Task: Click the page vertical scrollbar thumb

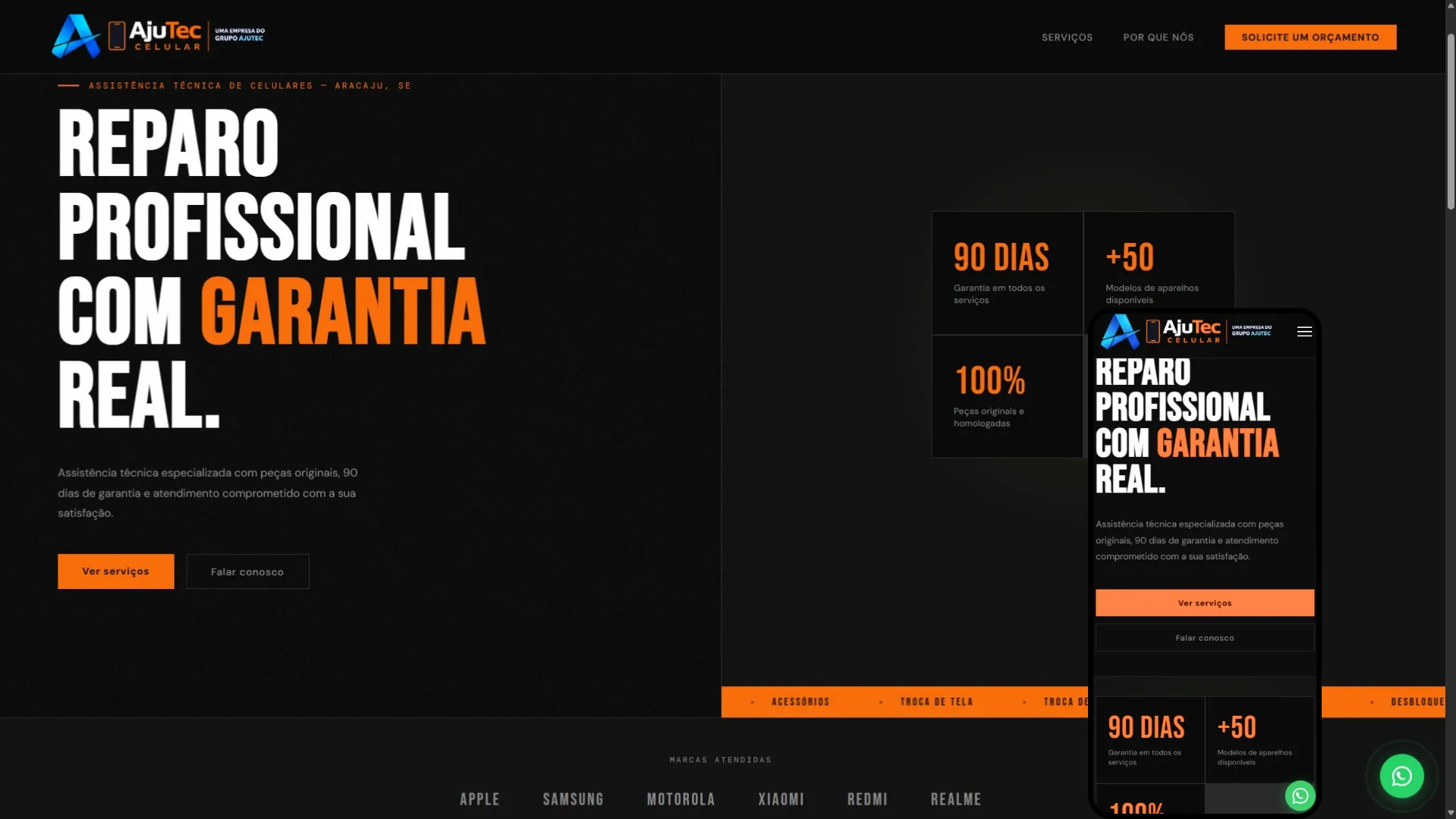Action: pos(1450,121)
